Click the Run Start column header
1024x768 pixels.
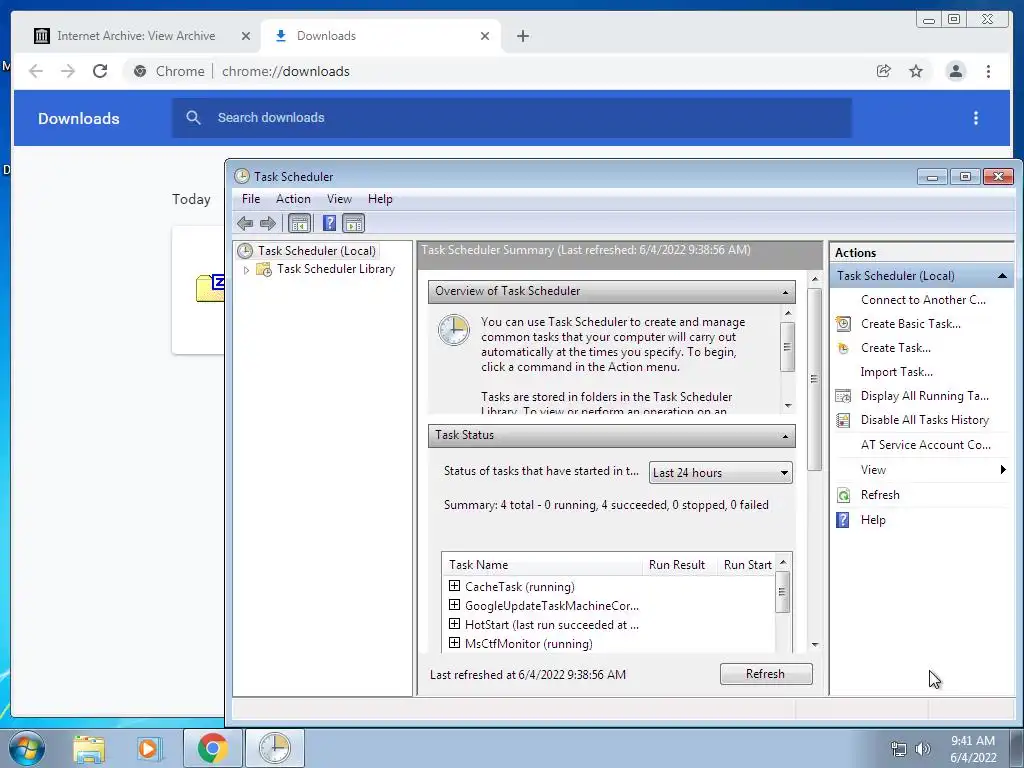(746, 565)
